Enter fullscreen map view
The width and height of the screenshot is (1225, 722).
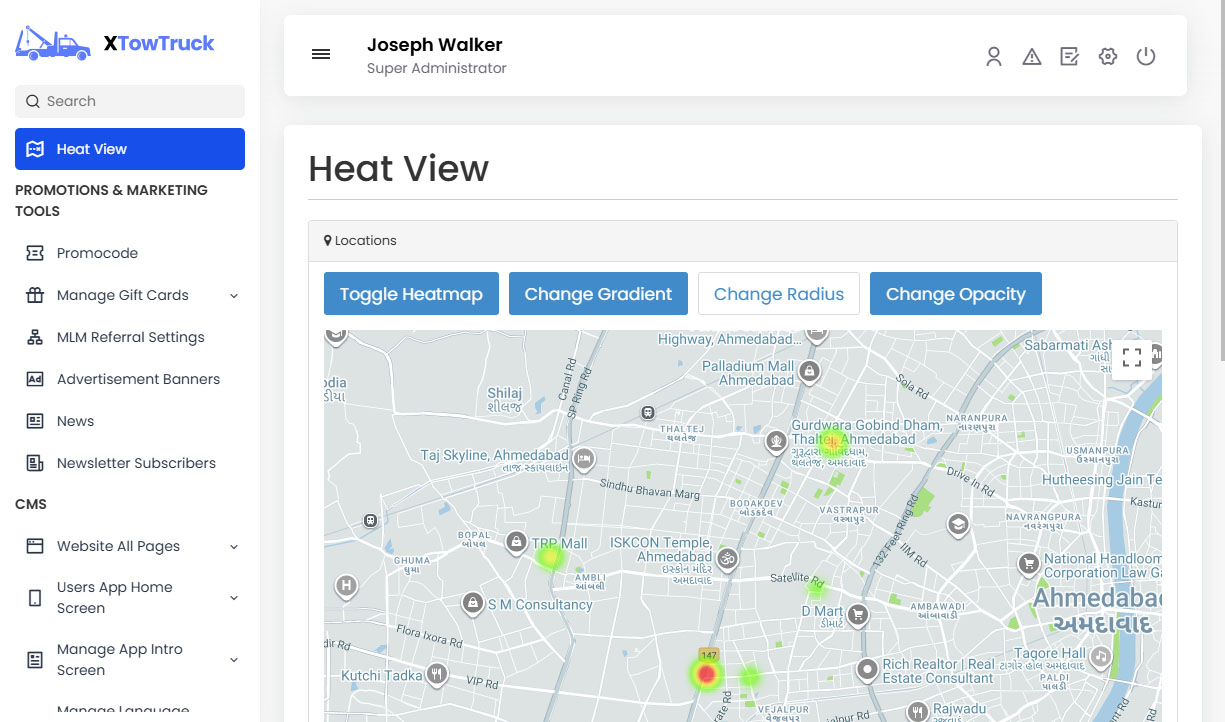1131,357
